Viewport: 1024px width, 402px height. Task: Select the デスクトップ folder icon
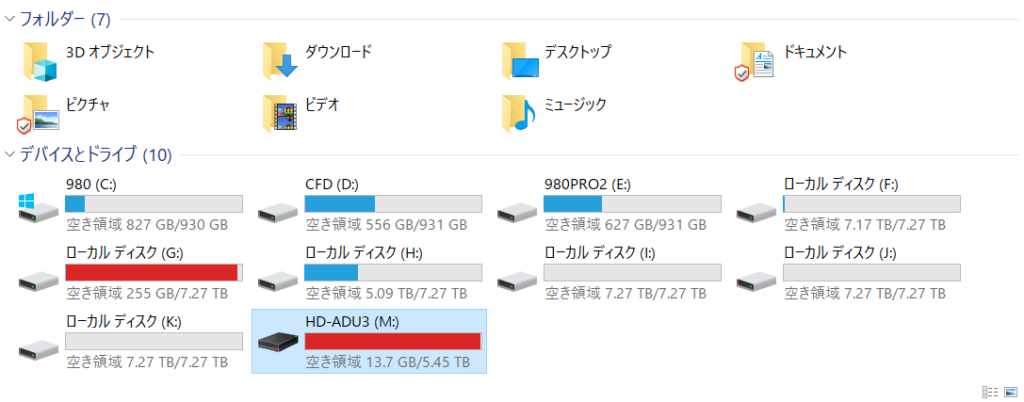[x=520, y=61]
